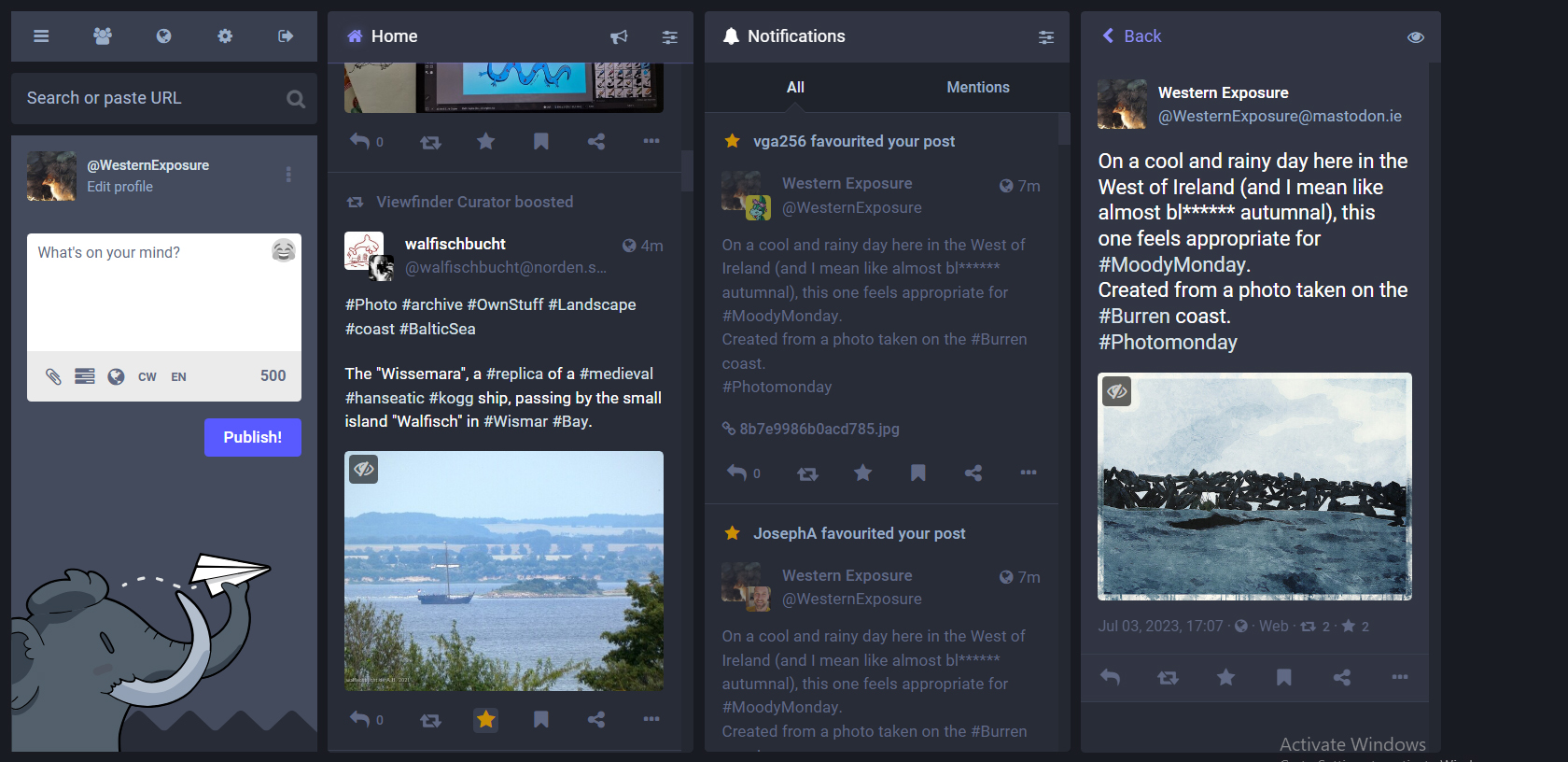Unfavourite the walfischbucht post star
Screen dimensions: 1568x762
(485, 719)
